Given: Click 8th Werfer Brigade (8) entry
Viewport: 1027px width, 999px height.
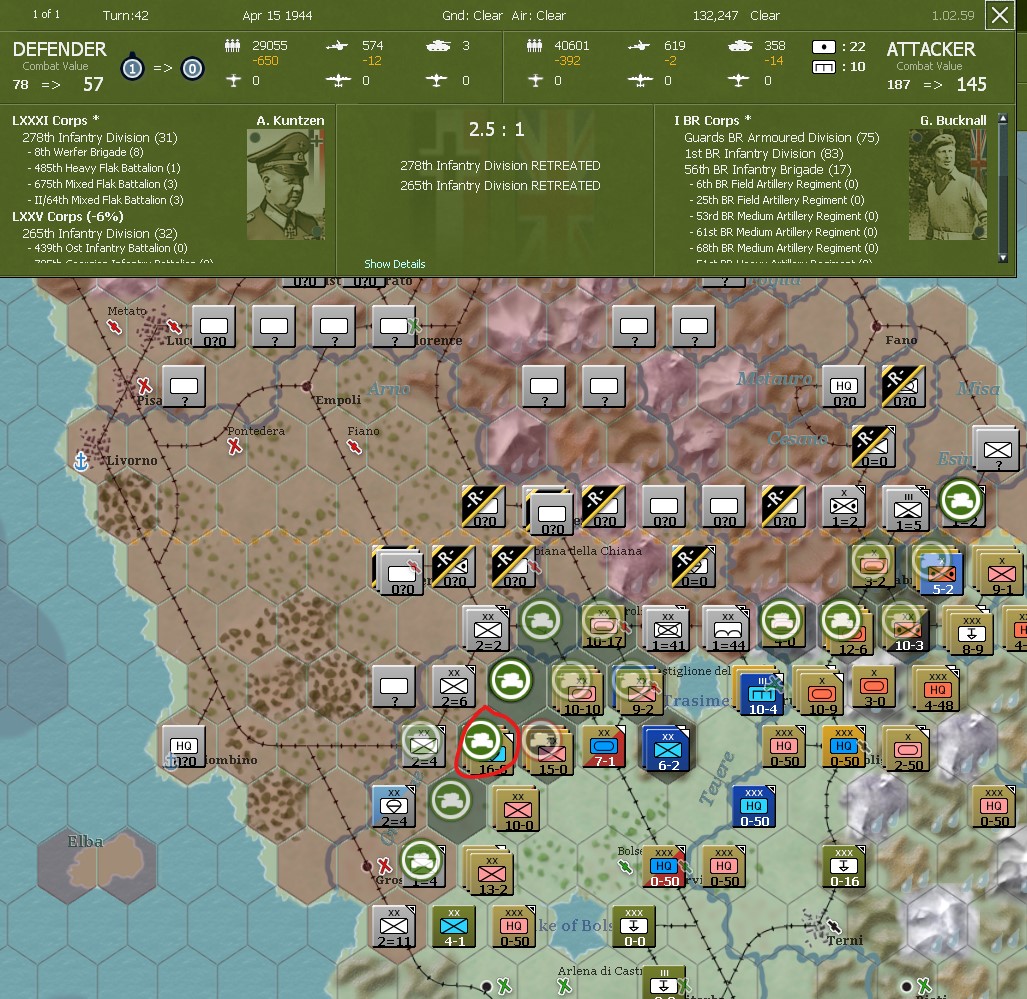Looking at the screenshot, I should click(86, 152).
